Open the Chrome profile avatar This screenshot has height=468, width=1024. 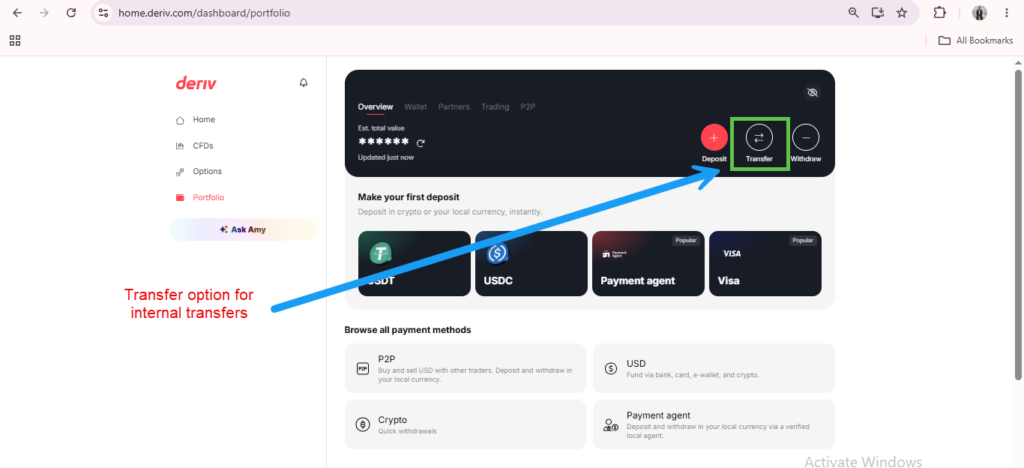coord(980,13)
